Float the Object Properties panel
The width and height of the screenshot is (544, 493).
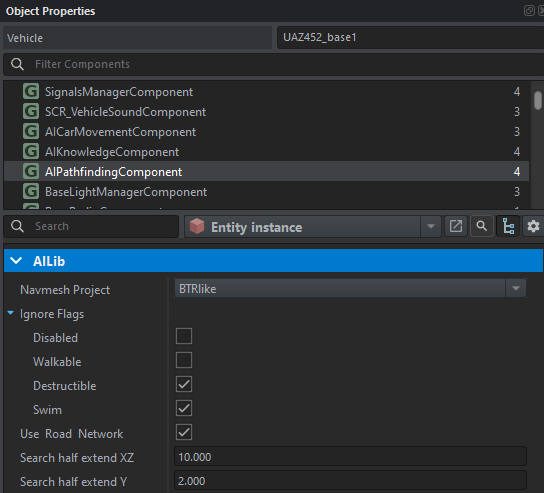529,11
